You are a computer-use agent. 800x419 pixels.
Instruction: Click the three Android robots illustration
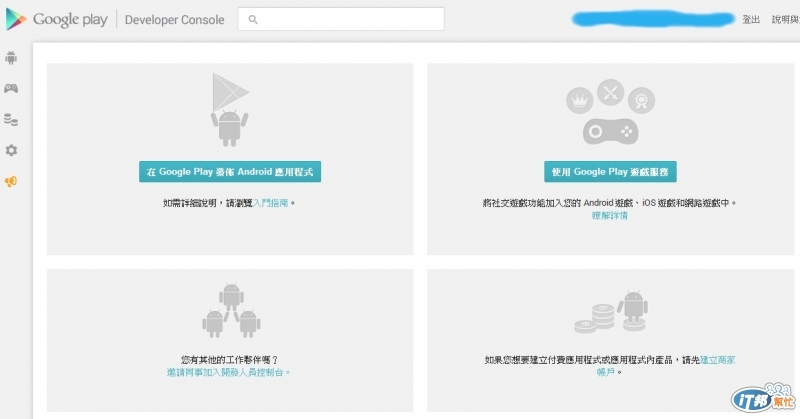pos(231,310)
